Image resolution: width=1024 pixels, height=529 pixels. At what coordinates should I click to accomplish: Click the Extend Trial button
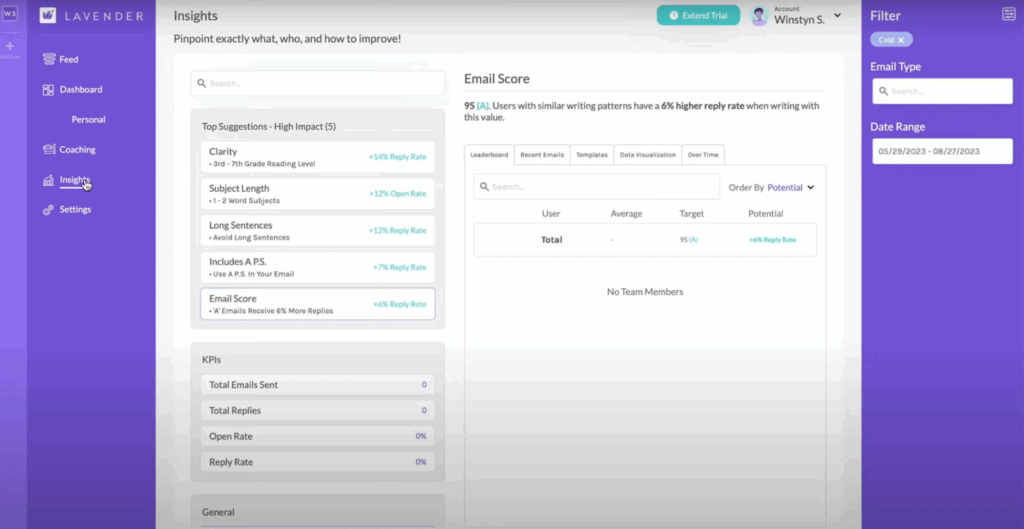click(x=698, y=16)
